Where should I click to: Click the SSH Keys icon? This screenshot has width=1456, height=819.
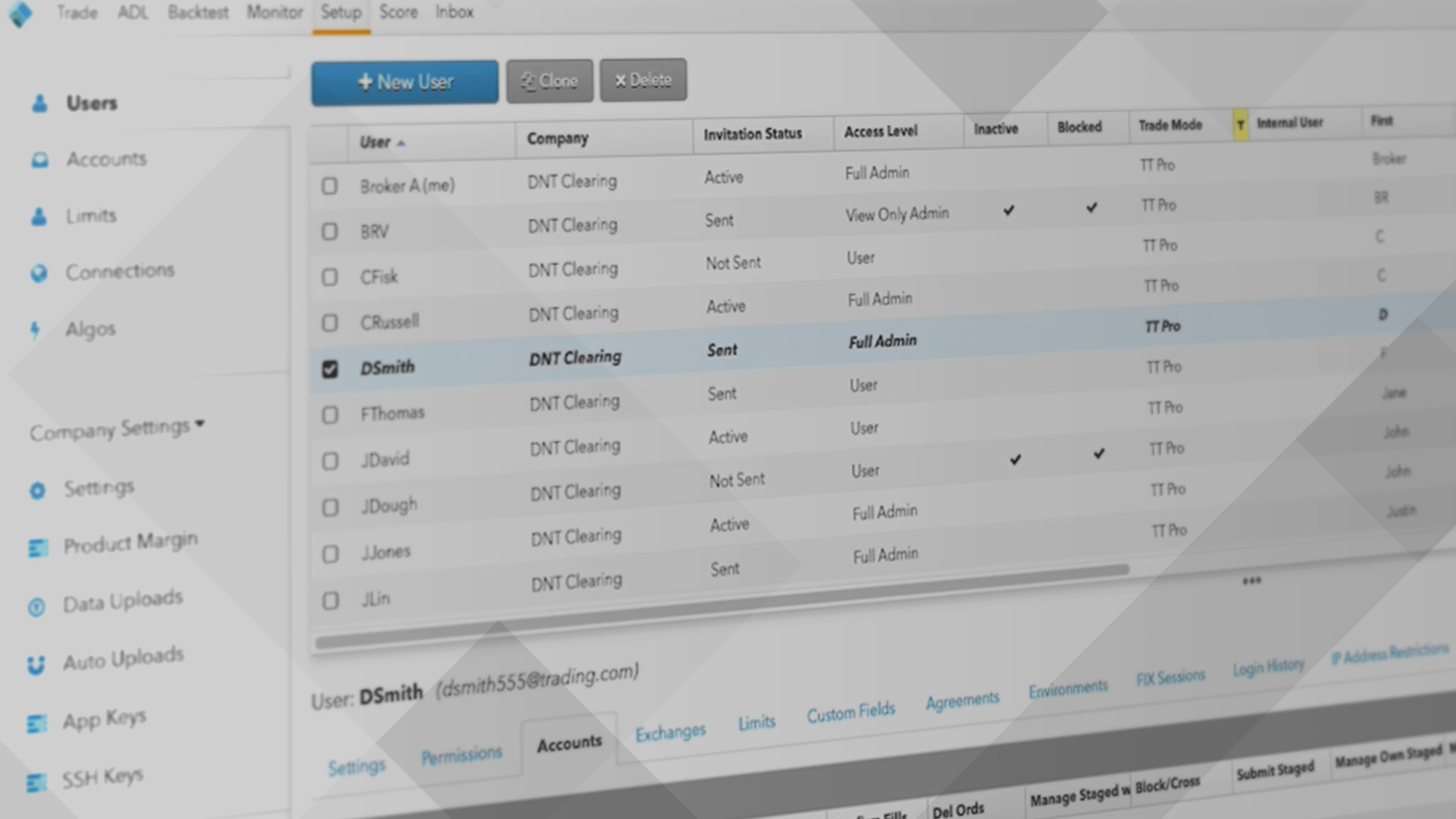36,783
